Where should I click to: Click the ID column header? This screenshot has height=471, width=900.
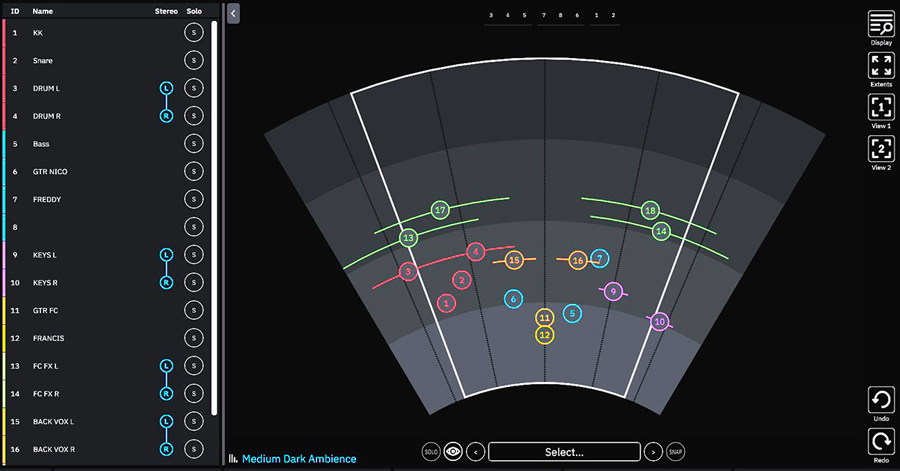15,11
